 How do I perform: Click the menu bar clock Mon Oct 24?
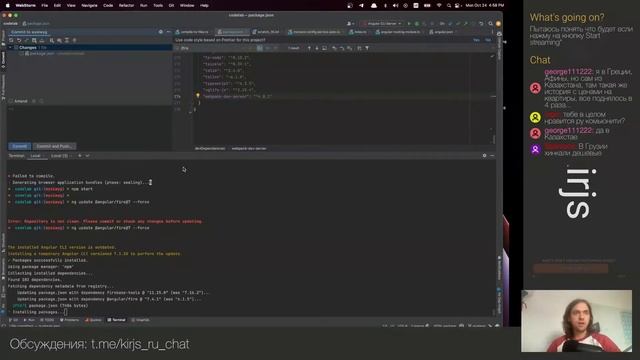coord(484,6)
